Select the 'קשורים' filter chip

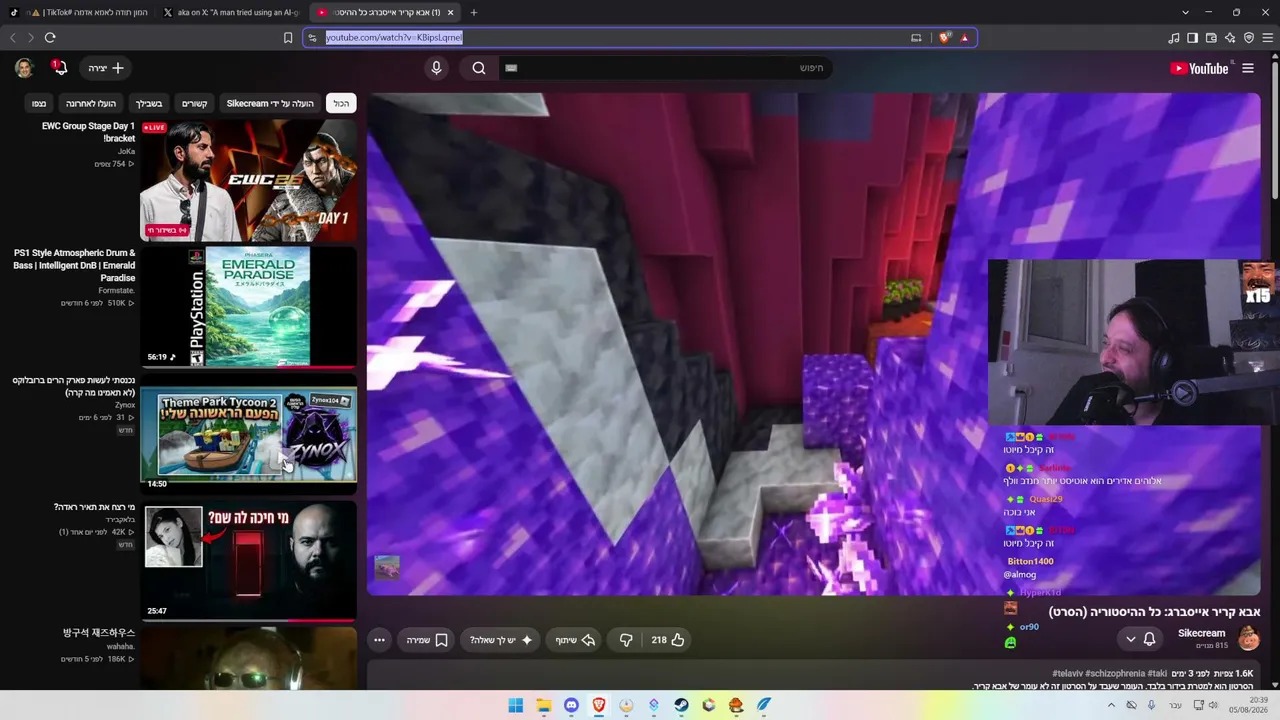194,103
